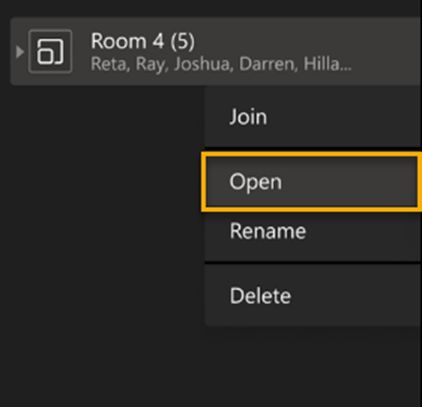
Task: Click the orange-outlined Open item
Action: click(x=311, y=182)
